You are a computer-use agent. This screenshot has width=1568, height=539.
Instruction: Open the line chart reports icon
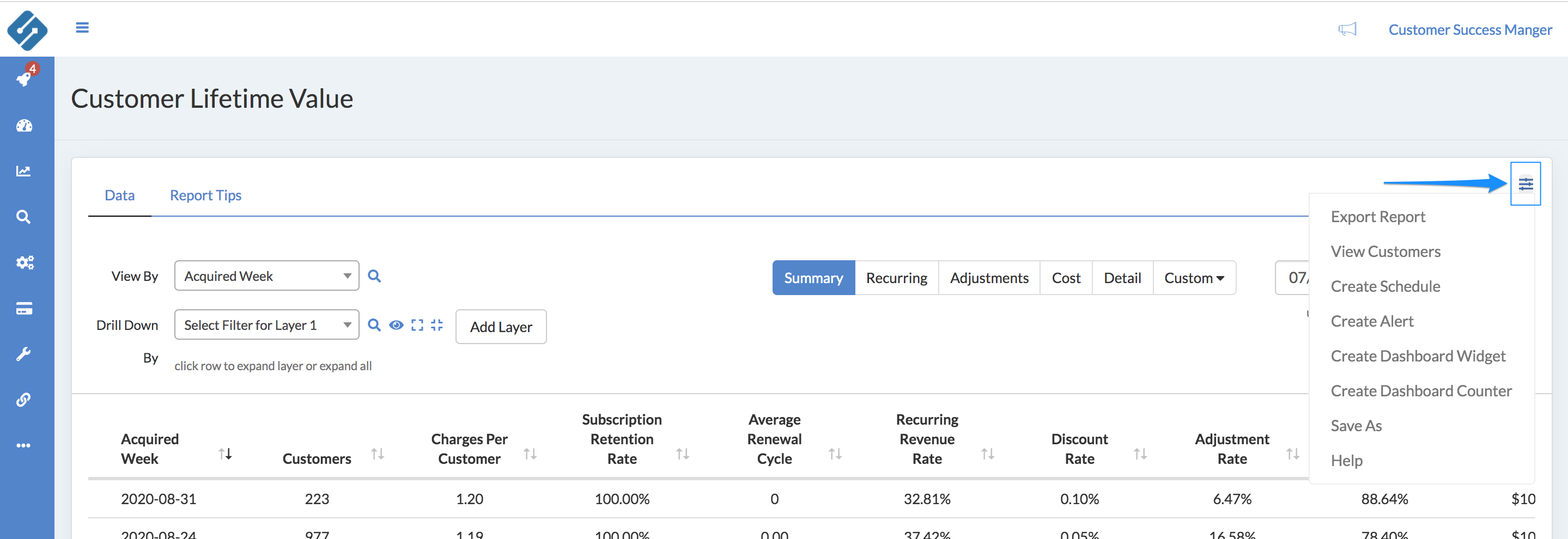pyautogui.click(x=25, y=171)
